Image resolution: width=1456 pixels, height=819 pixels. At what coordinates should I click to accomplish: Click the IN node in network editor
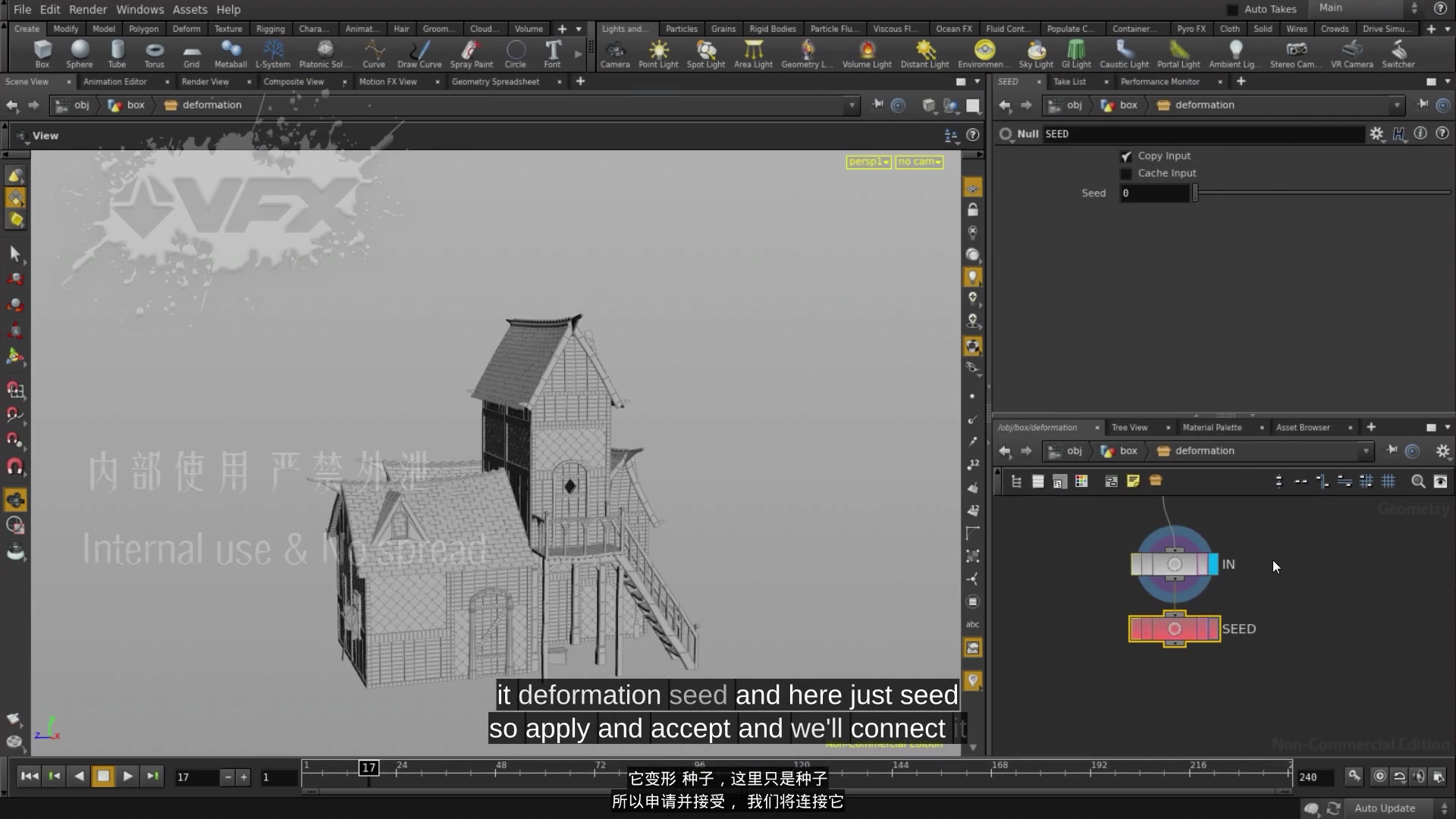click(x=1175, y=564)
